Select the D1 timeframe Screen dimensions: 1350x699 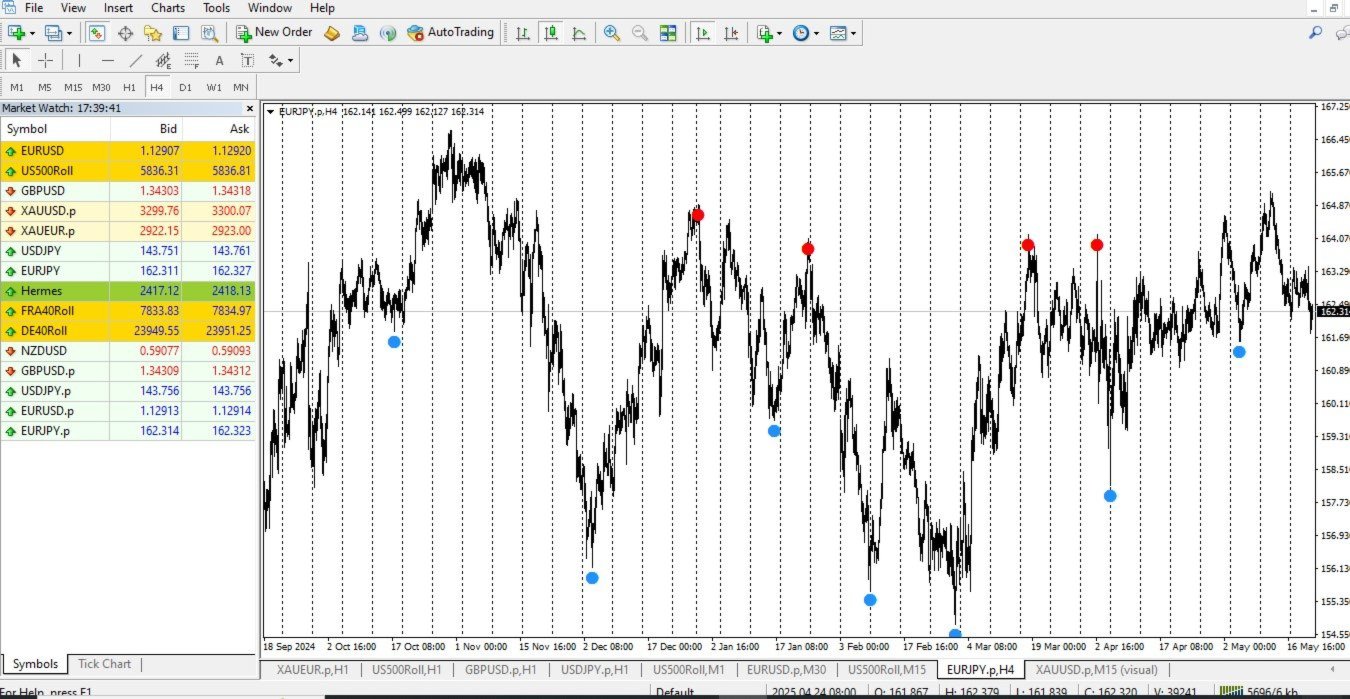point(185,87)
